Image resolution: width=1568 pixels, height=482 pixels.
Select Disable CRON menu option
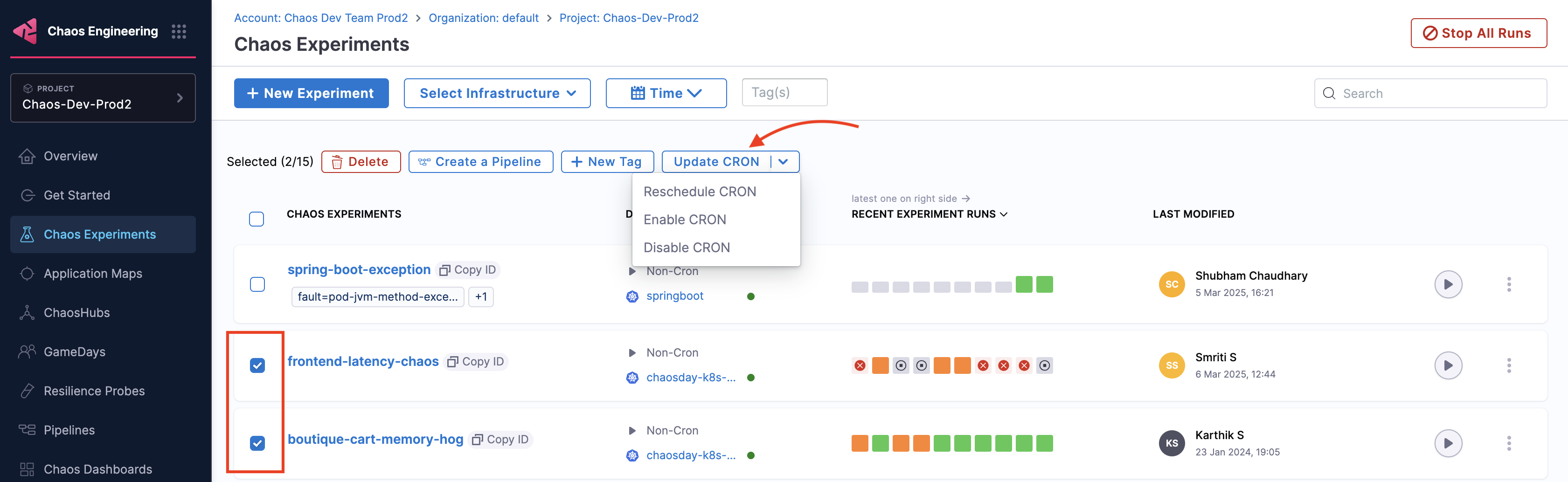686,248
